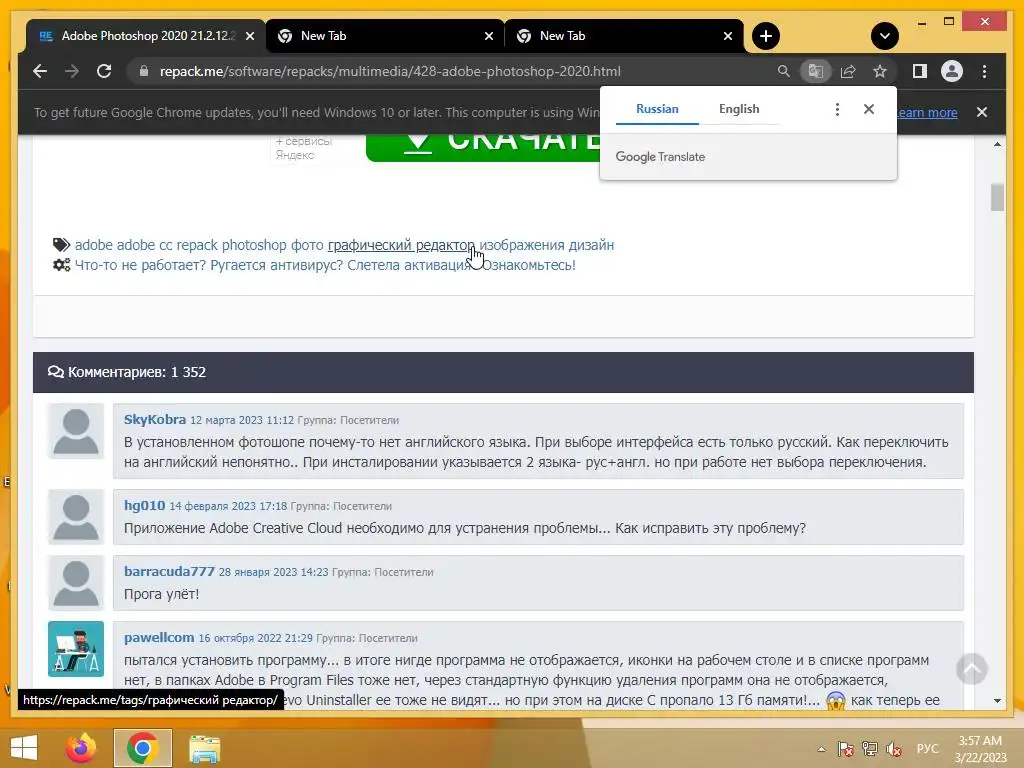Open hg010 user profile link
Screen dimensions: 1024x768
coord(144,505)
